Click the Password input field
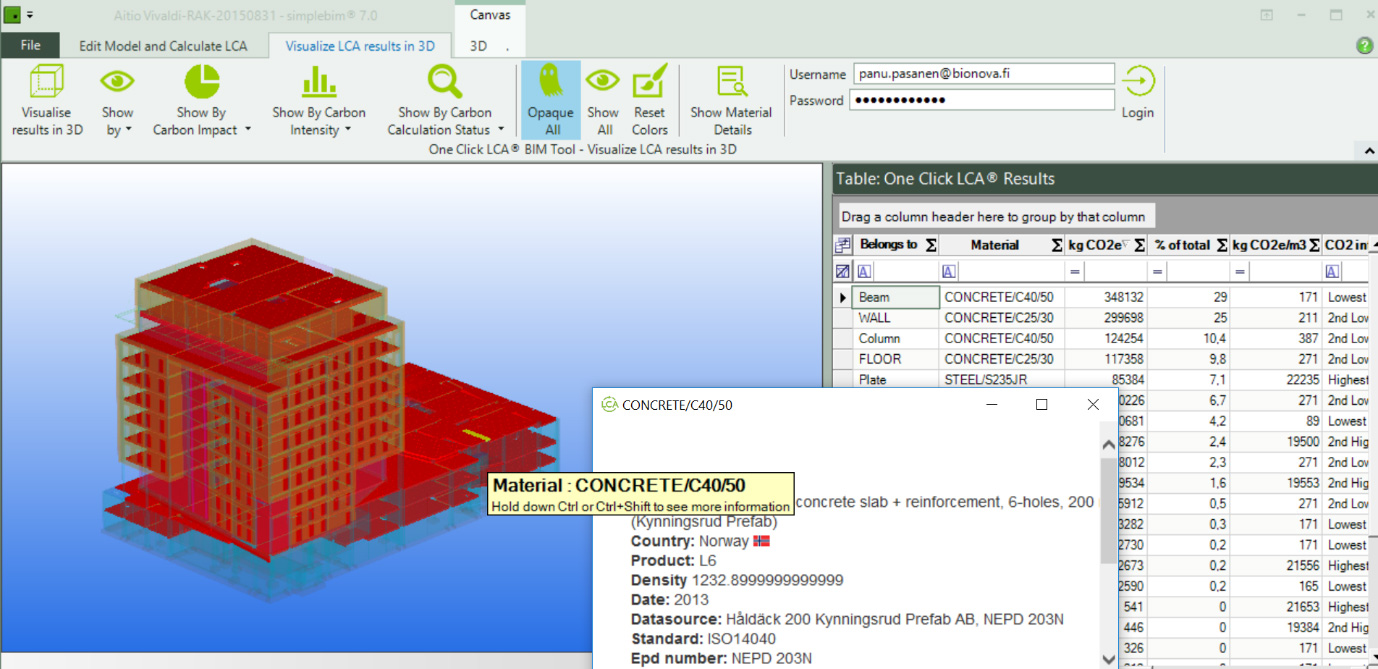1378x669 pixels. coord(983,100)
